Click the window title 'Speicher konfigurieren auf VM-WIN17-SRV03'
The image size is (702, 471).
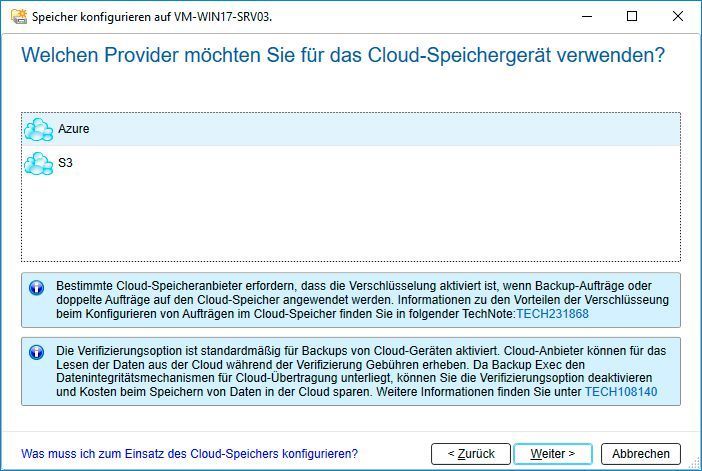point(152,17)
